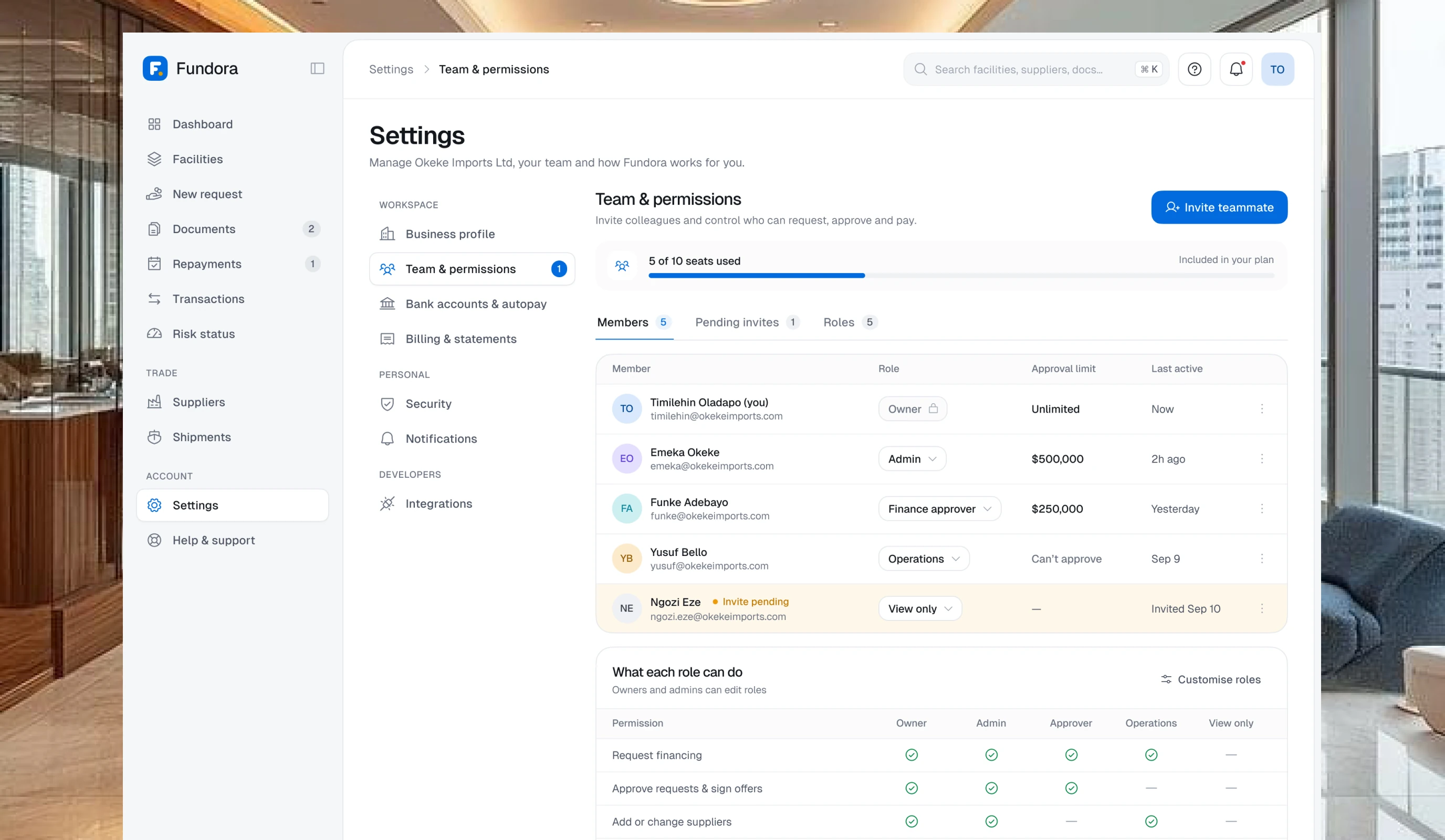The width and height of the screenshot is (1445, 840).
Task: Click the Settings gear icon in sidebar
Action: pyautogui.click(x=154, y=505)
